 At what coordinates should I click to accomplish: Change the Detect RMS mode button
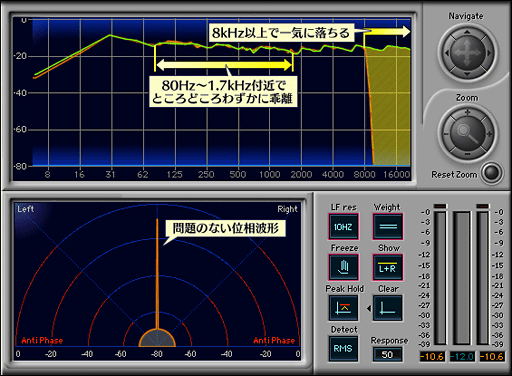[x=343, y=349]
